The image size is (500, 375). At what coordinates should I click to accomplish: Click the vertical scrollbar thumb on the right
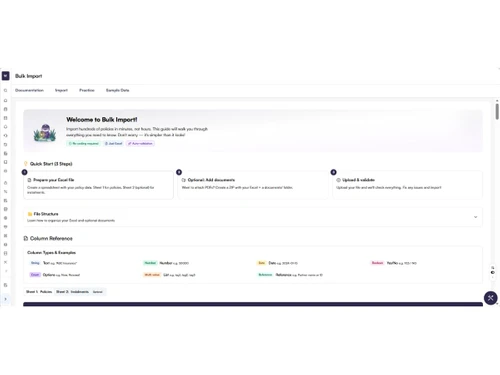497,111
